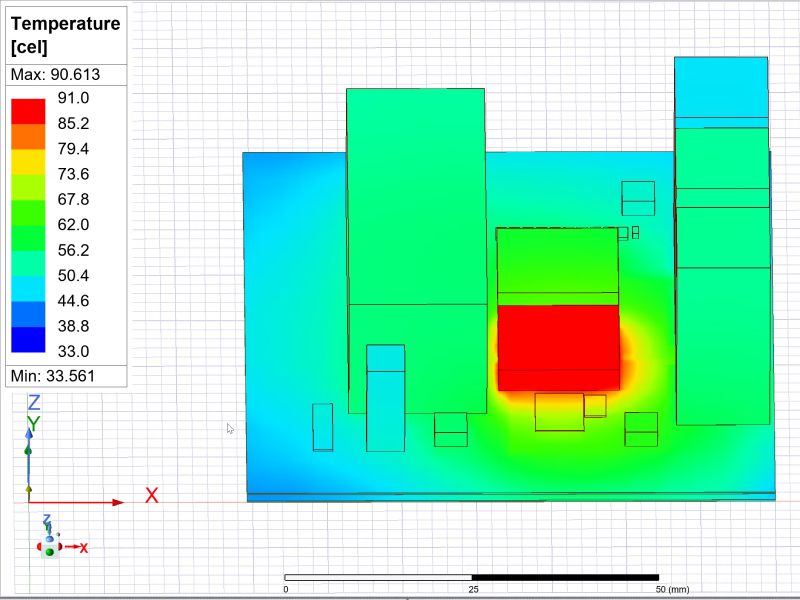Click the yellow legend color band
Viewport: 800px width, 600px height.
28,161
